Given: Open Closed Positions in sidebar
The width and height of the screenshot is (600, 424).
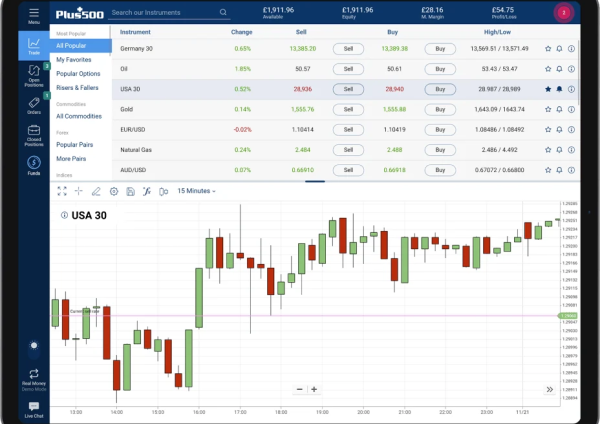Looking at the screenshot, I should 34,135.
